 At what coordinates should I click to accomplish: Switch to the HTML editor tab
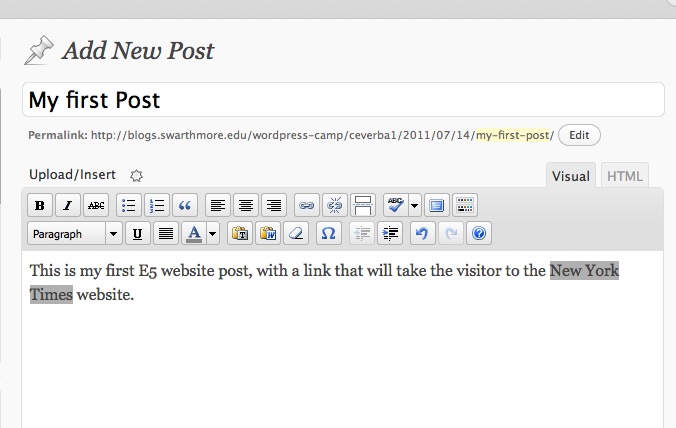(x=625, y=176)
